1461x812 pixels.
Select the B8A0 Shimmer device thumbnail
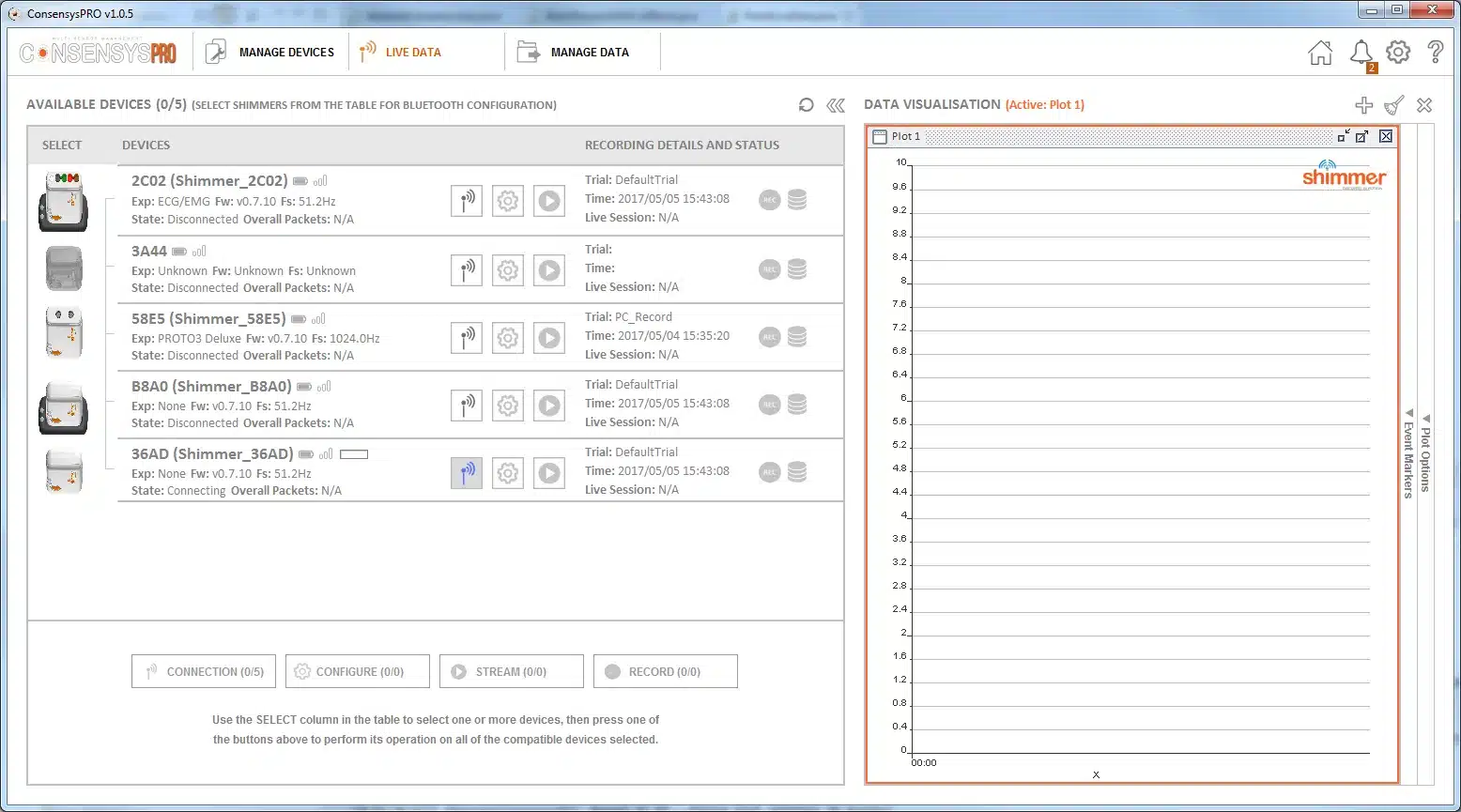click(63, 407)
